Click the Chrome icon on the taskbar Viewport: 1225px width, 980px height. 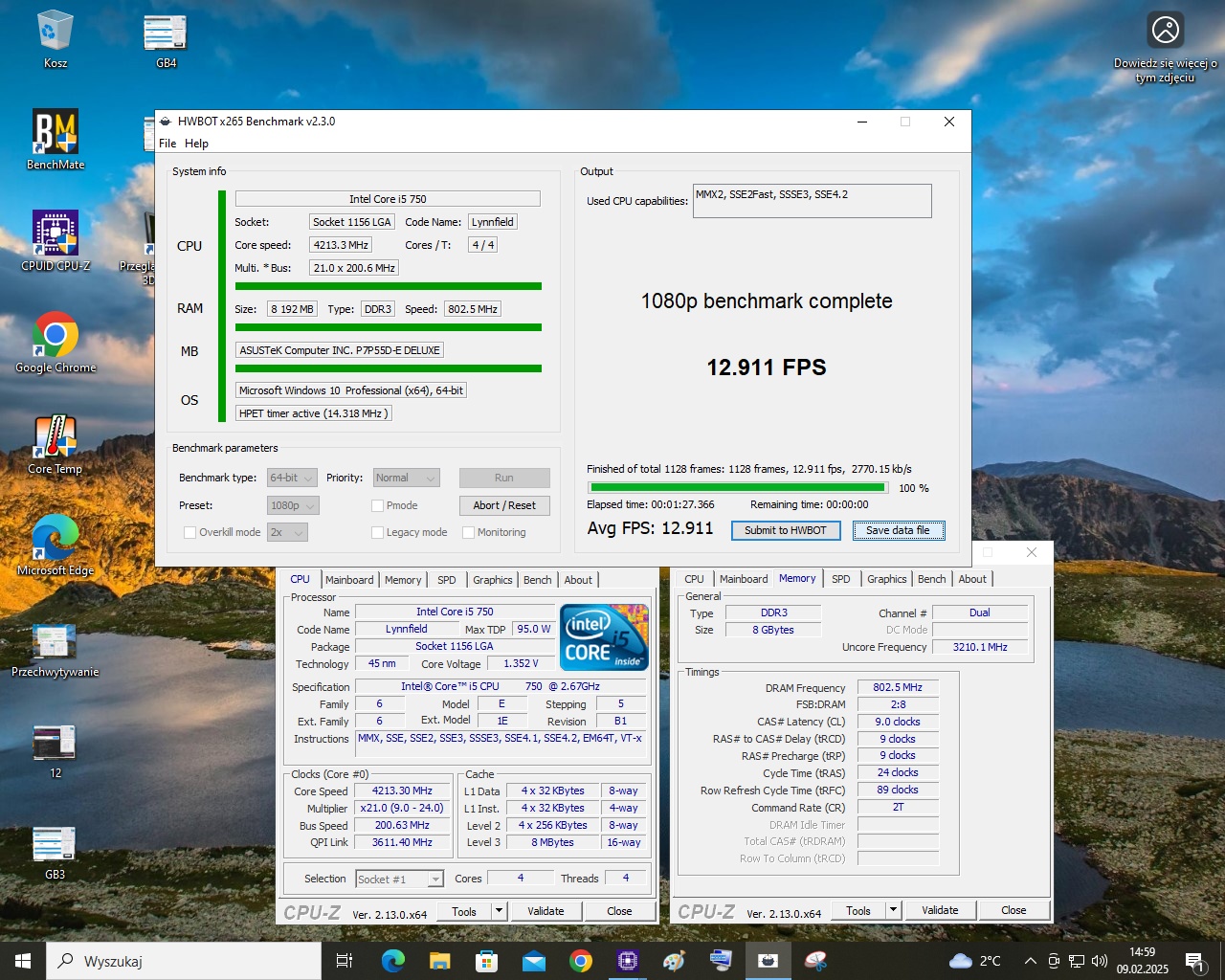(580, 961)
